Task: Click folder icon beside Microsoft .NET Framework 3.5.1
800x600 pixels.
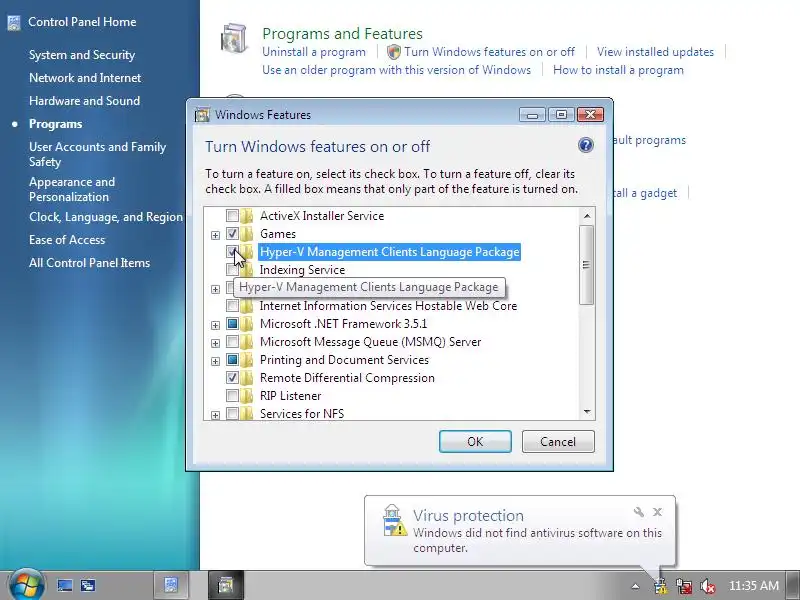Action: coord(247,324)
